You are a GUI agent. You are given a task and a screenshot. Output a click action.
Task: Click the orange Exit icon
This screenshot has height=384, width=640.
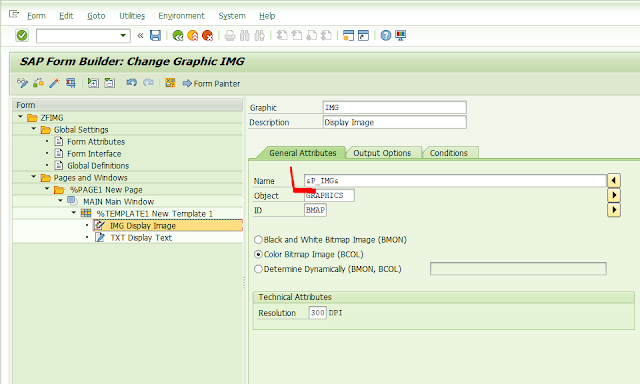click(193, 36)
